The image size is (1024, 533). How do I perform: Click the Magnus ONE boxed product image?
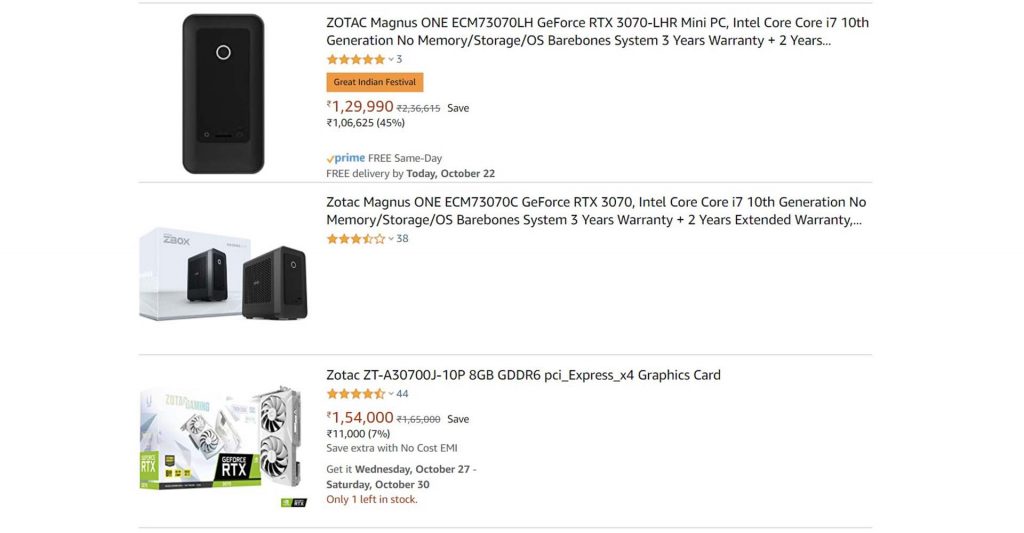pyautogui.click(x=223, y=272)
